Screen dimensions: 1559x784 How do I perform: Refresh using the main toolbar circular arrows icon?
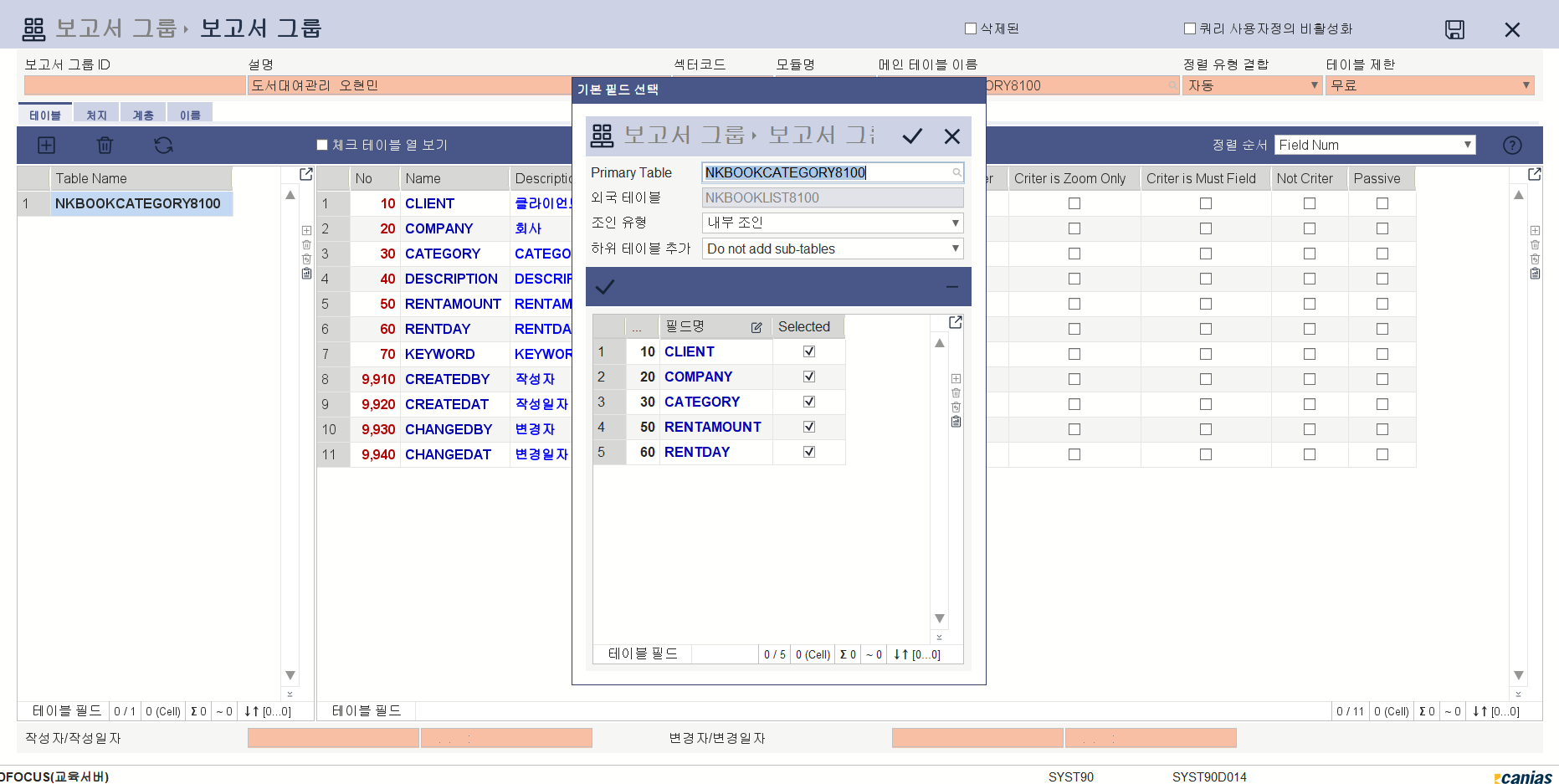[x=163, y=145]
